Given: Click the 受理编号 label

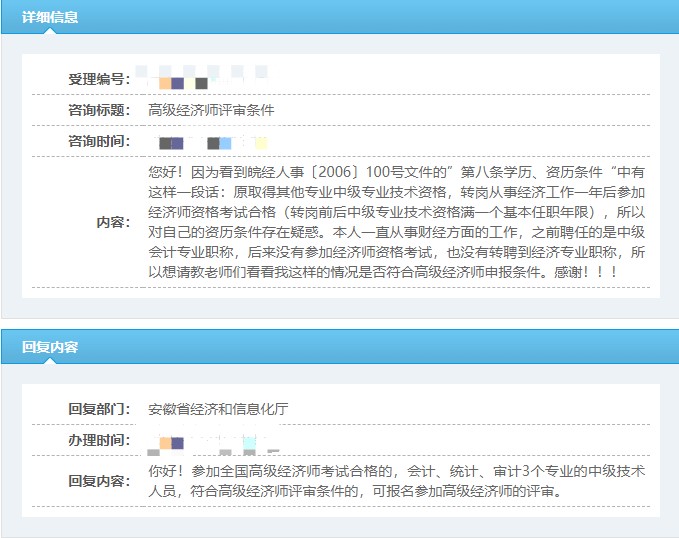Looking at the screenshot, I should pos(98,79).
